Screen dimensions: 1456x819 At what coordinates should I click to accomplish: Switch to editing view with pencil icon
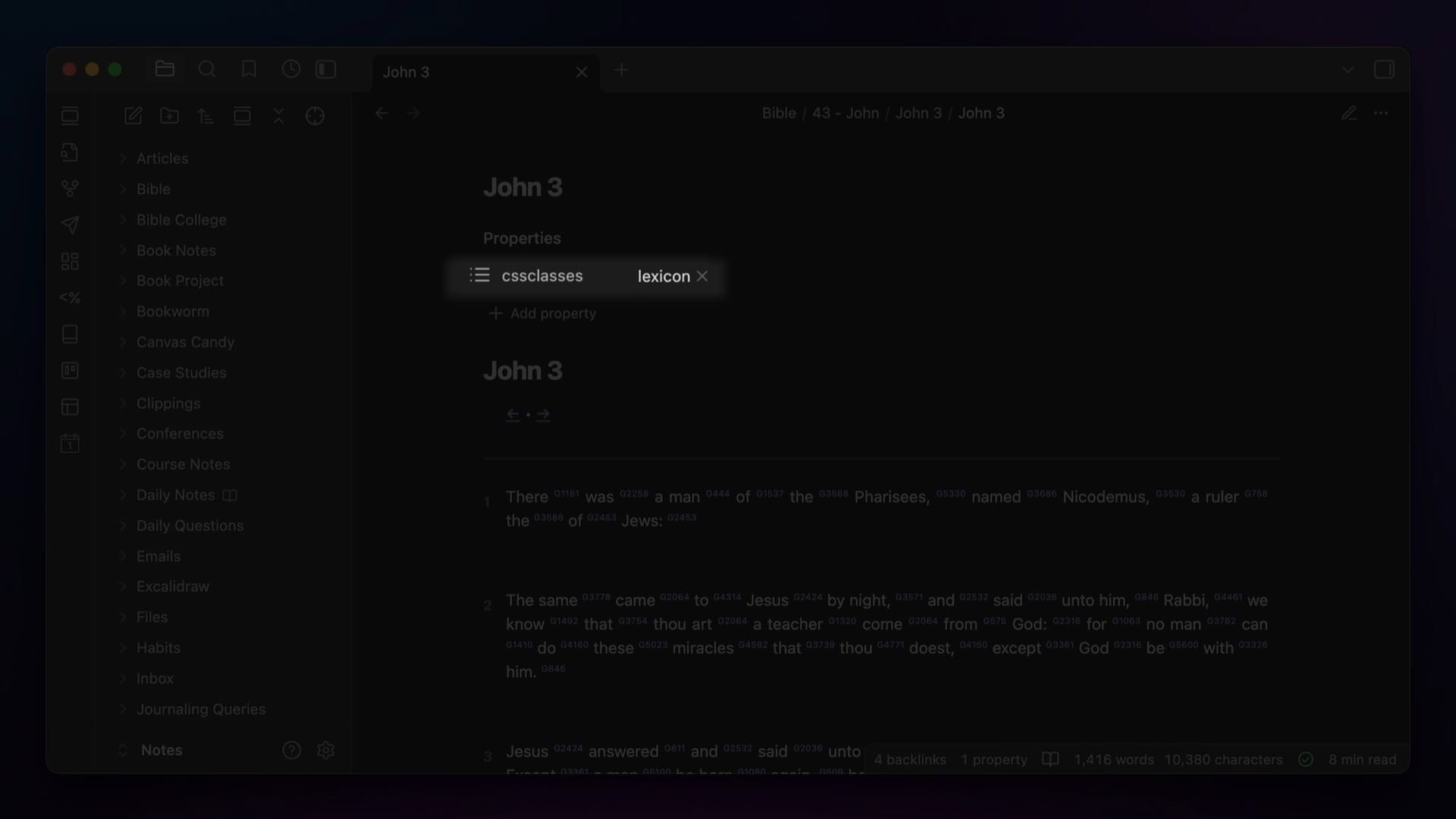(x=1348, y=114)
